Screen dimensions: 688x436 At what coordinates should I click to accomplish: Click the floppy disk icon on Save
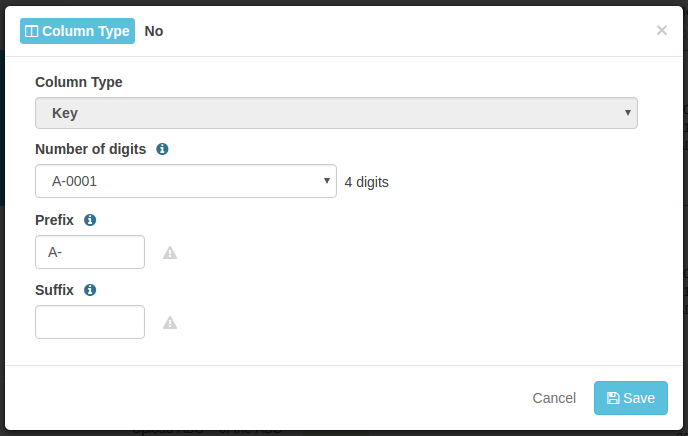613,398
